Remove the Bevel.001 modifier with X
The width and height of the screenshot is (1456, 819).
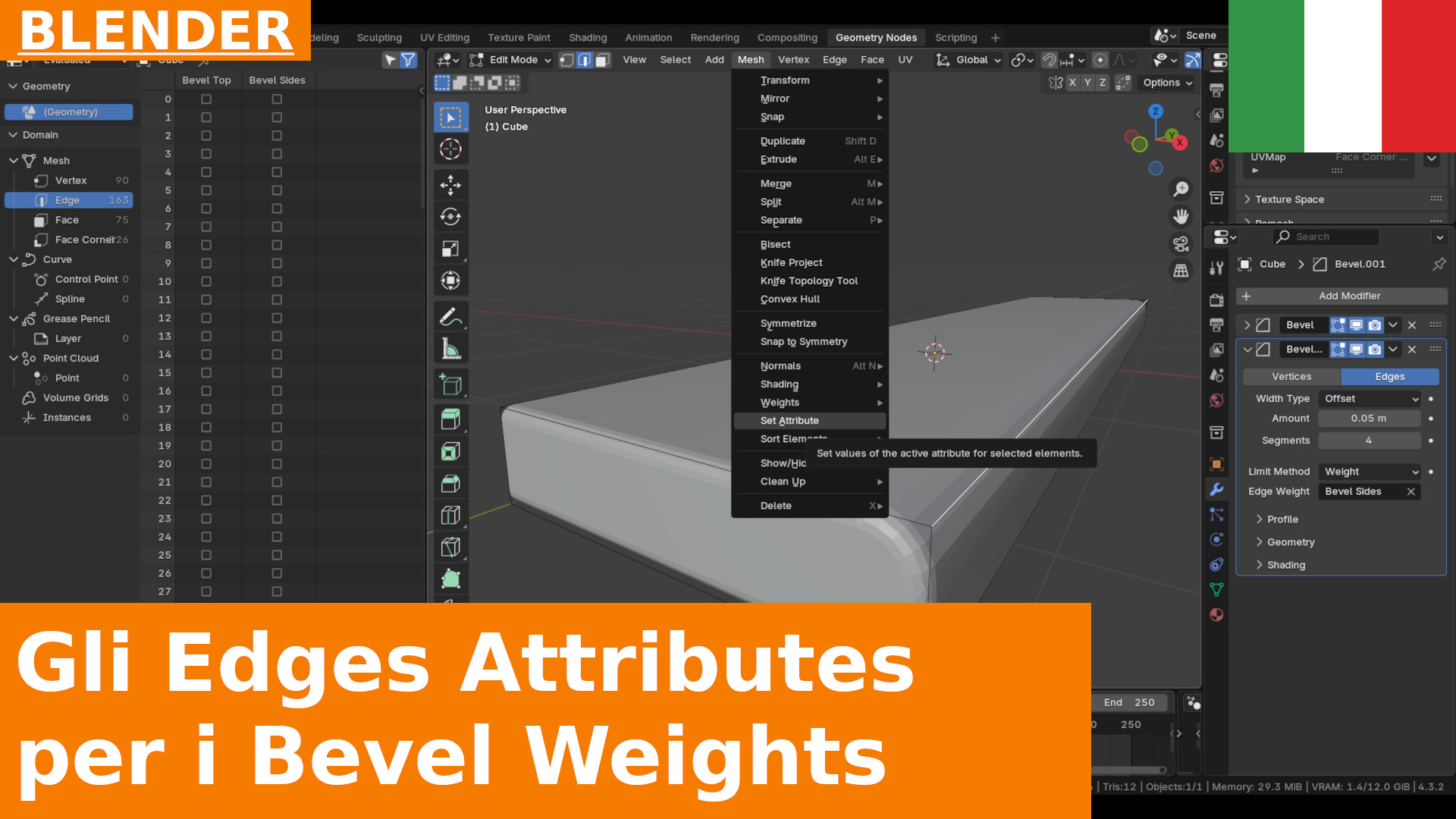(x=1411, y=350)
